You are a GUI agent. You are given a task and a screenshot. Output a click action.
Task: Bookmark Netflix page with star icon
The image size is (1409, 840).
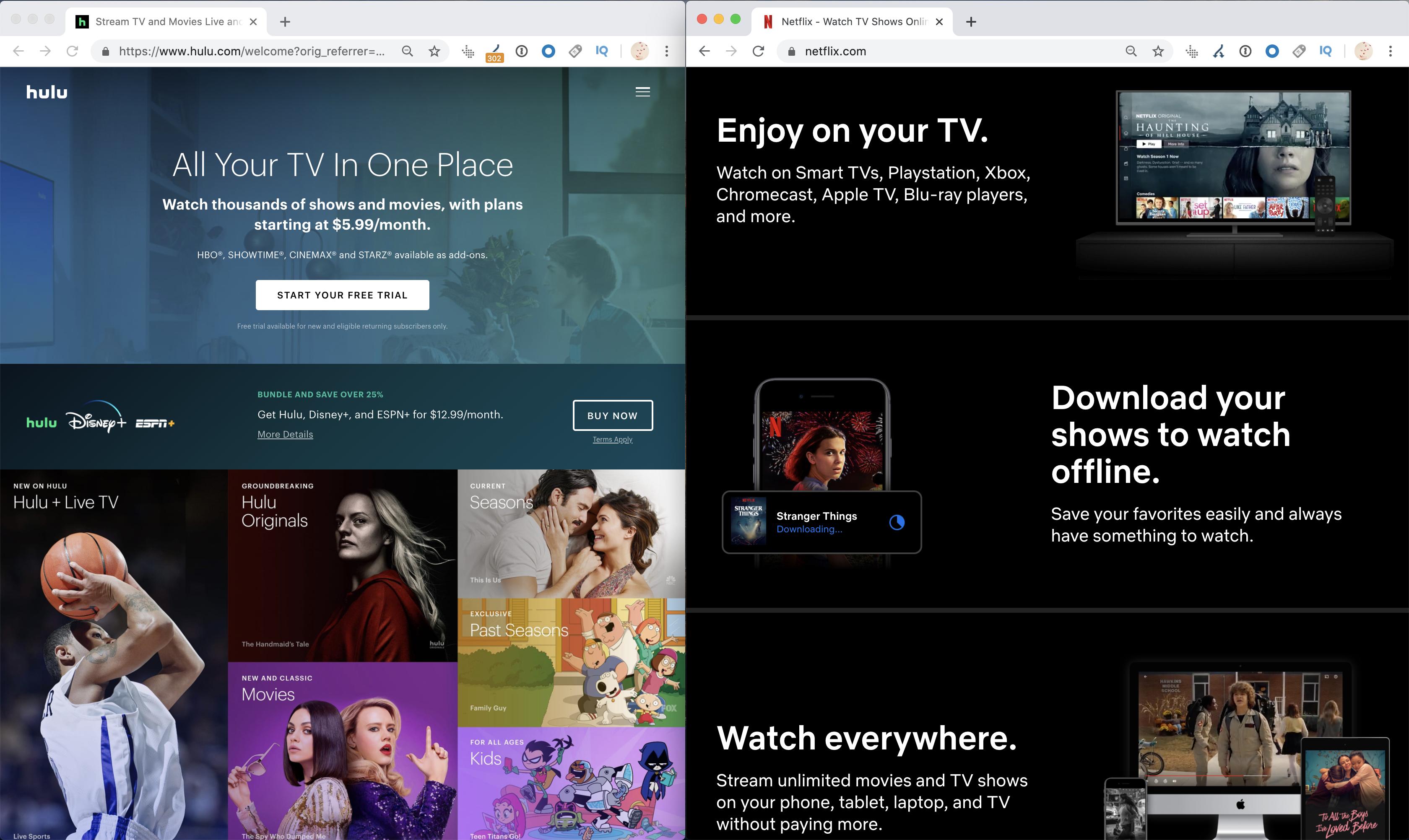click(x=1157, y=52)
